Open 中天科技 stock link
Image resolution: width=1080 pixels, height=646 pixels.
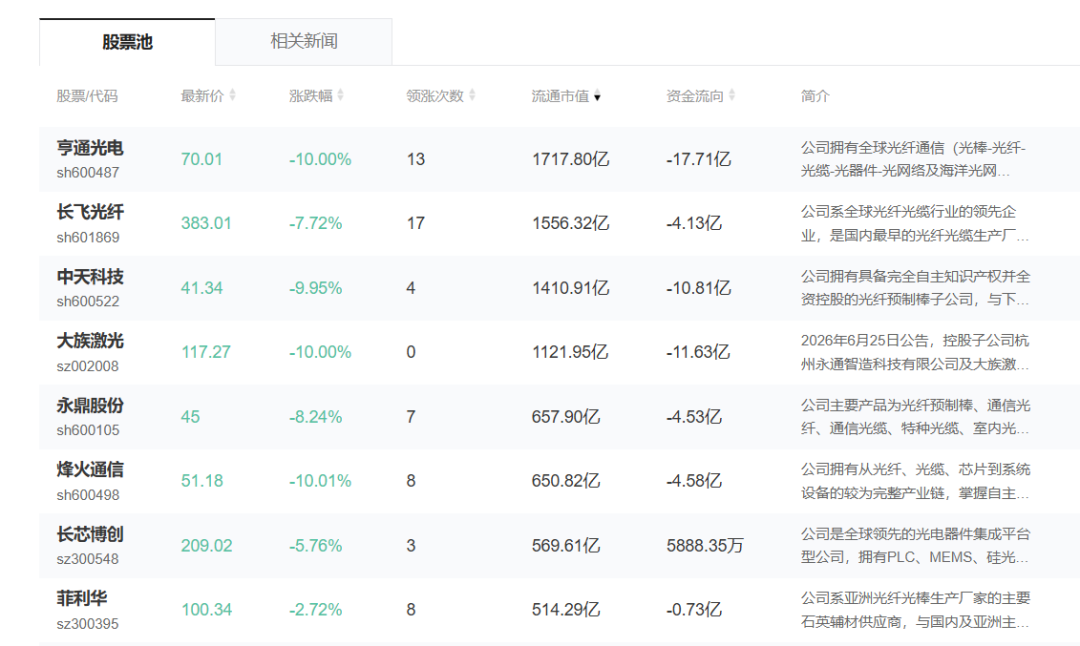point(90,276)
